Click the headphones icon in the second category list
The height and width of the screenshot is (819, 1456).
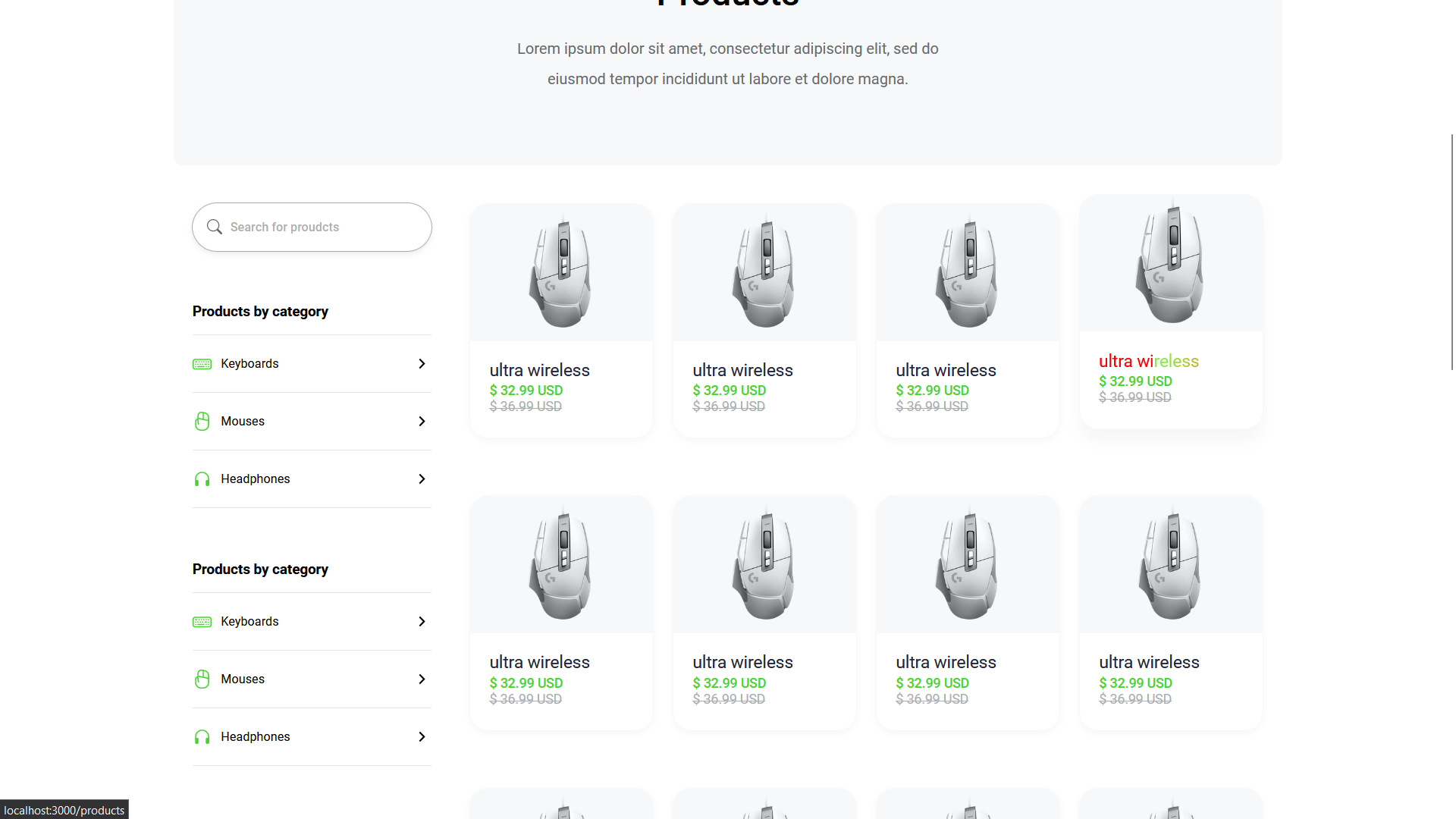pyautogui.click(x=202, y=736)
